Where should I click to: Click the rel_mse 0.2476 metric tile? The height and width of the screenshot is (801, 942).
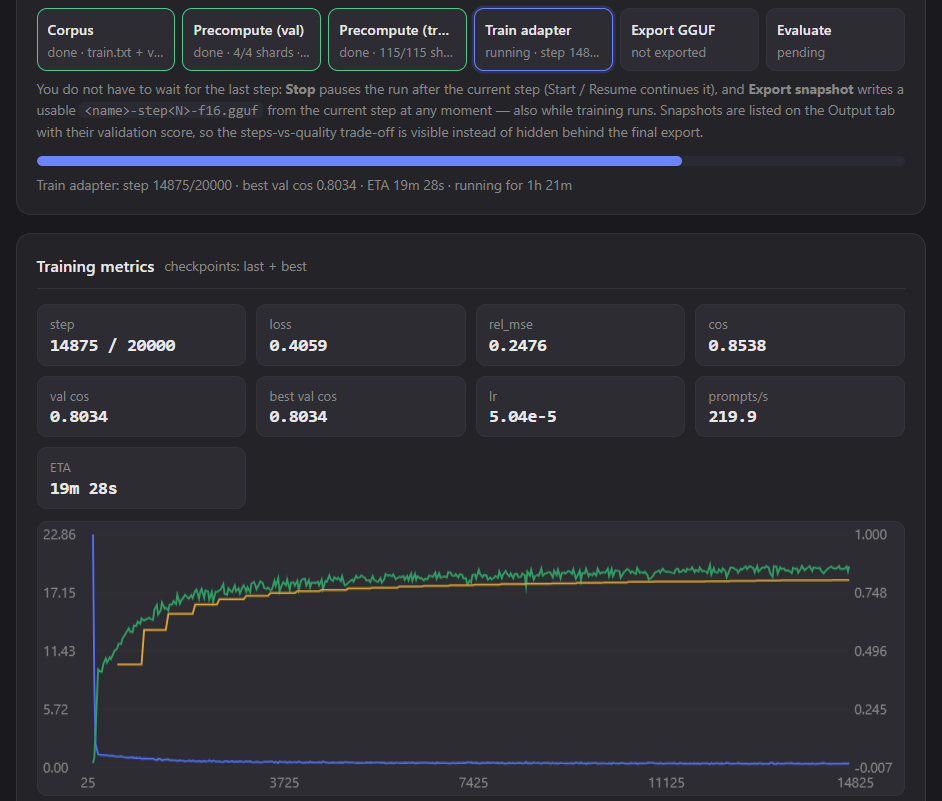tap(580, 335)
